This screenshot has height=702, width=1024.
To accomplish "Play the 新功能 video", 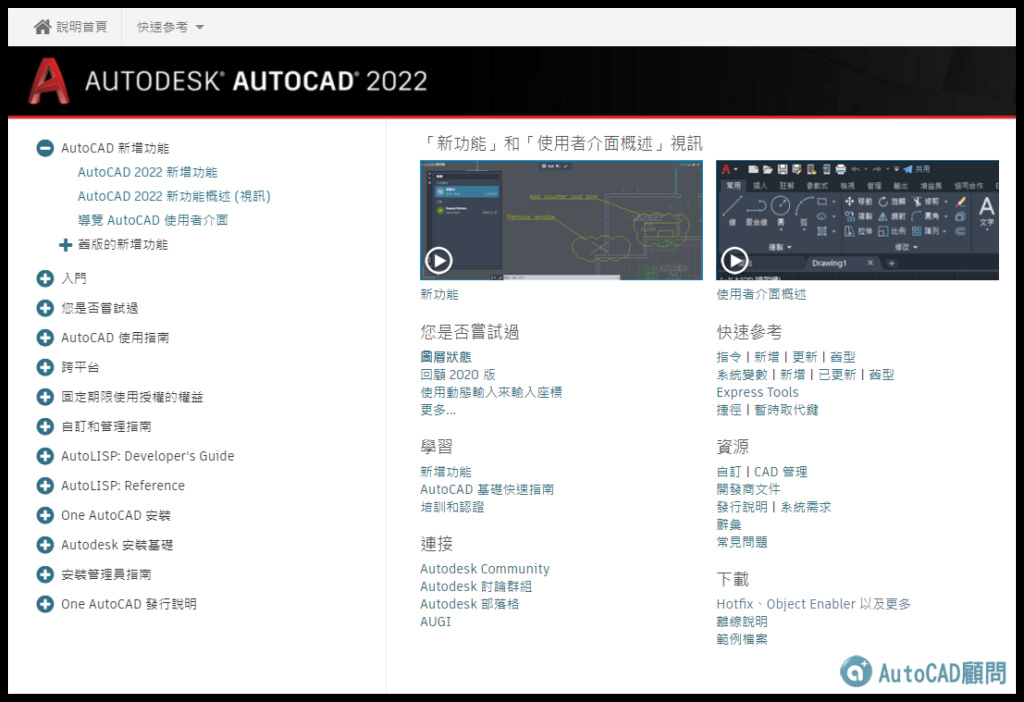I will tap(439, 261).
